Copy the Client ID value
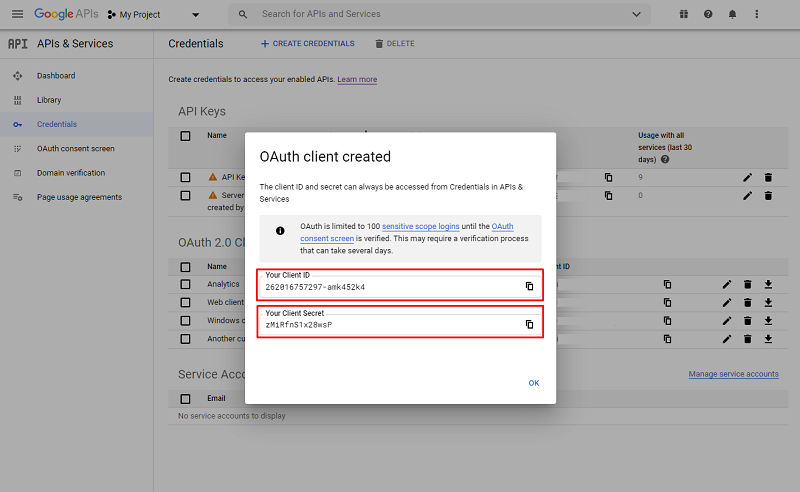 coord(530,286)
